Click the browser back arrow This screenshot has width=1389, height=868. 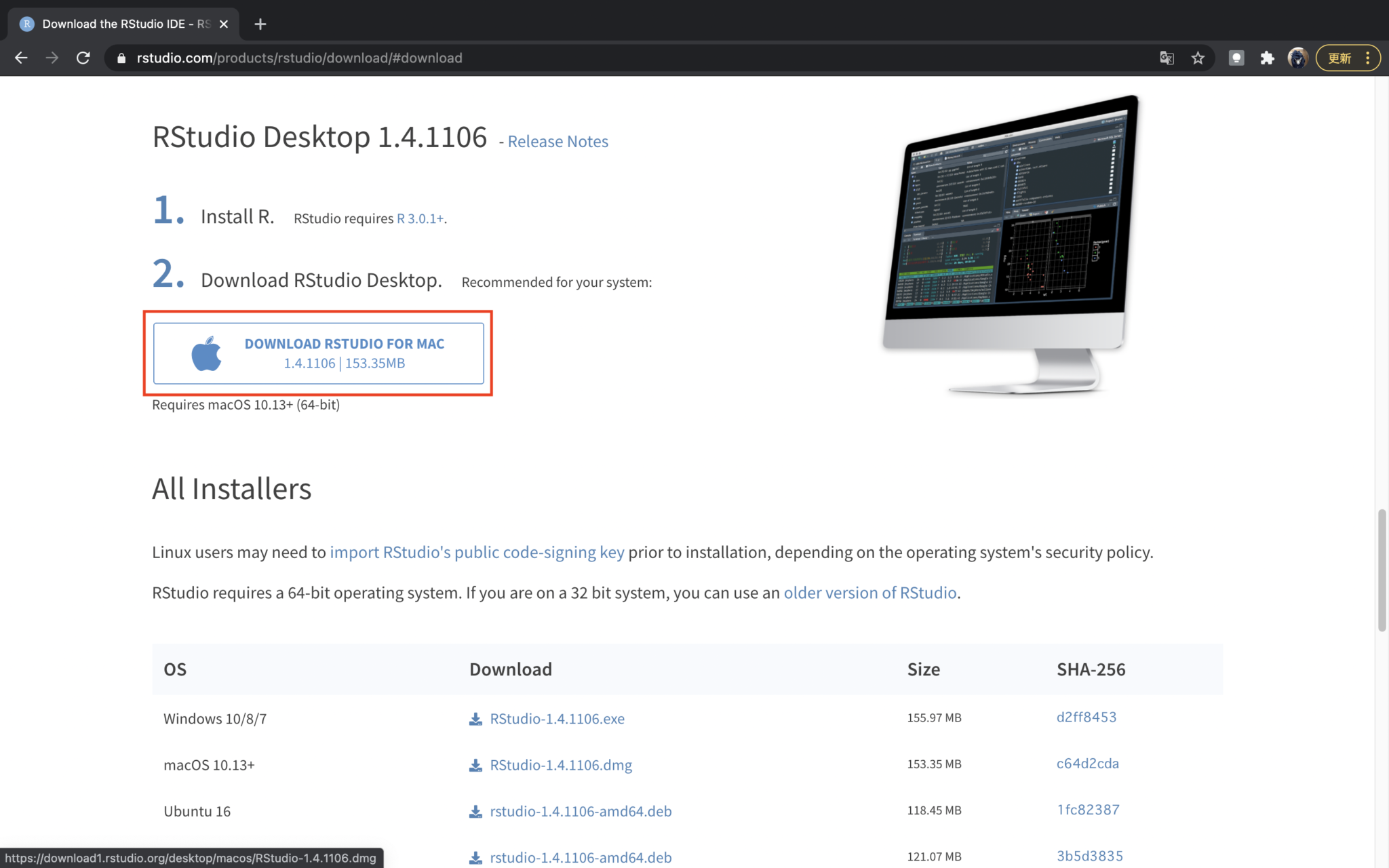21,58
